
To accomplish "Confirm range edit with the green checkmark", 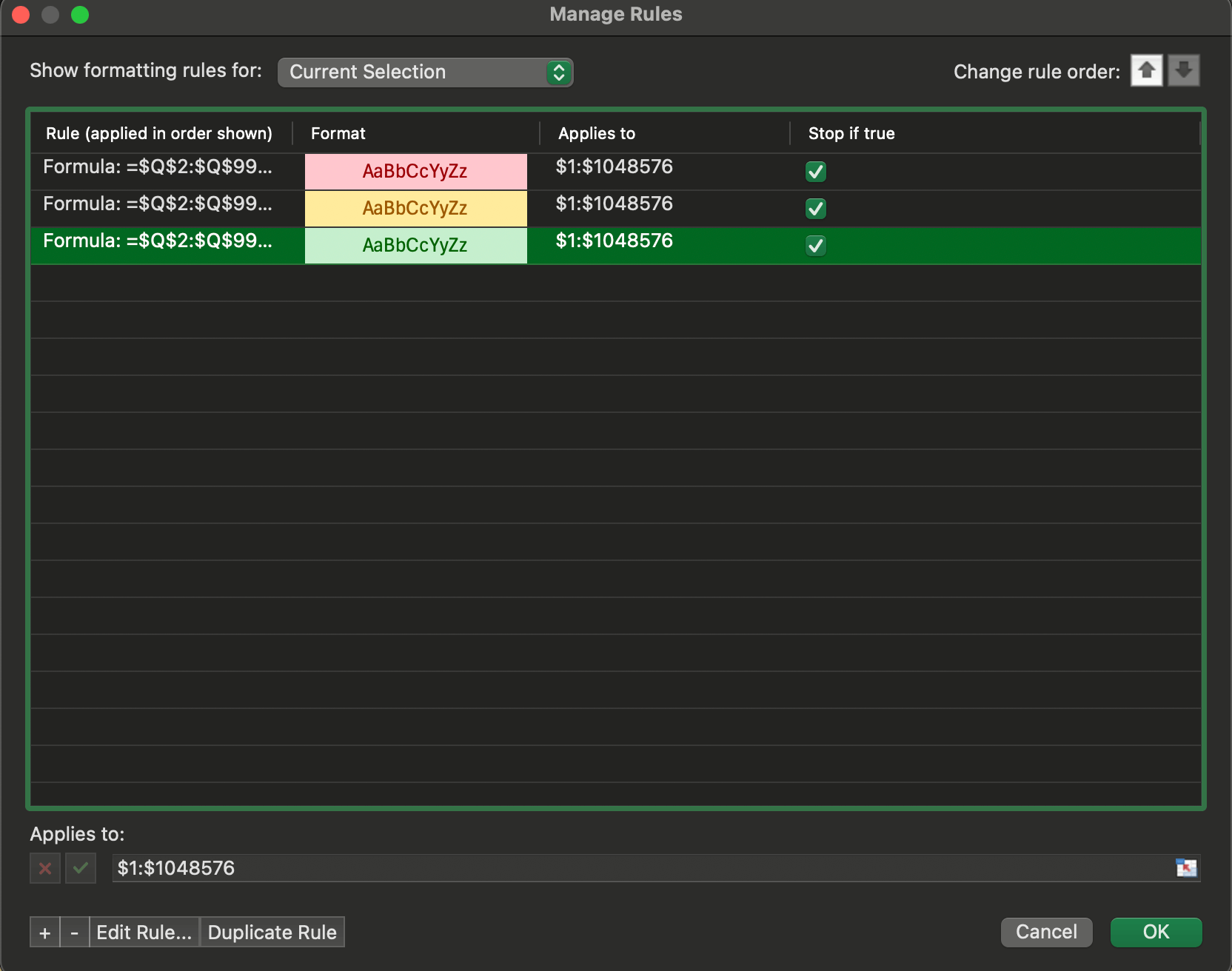I will [x=81, y=868].
